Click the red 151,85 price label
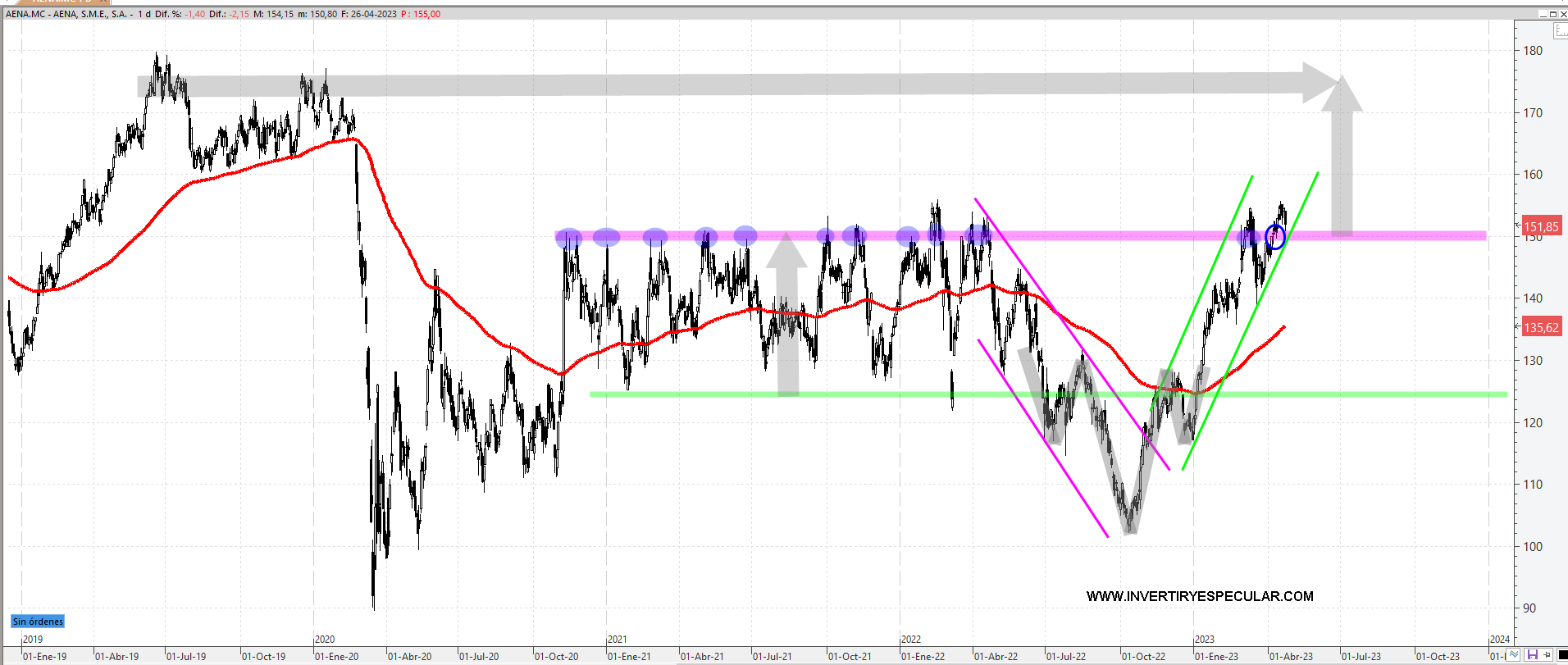The width and height of the screenshot is (1568, 665). tap(1541, 226)
